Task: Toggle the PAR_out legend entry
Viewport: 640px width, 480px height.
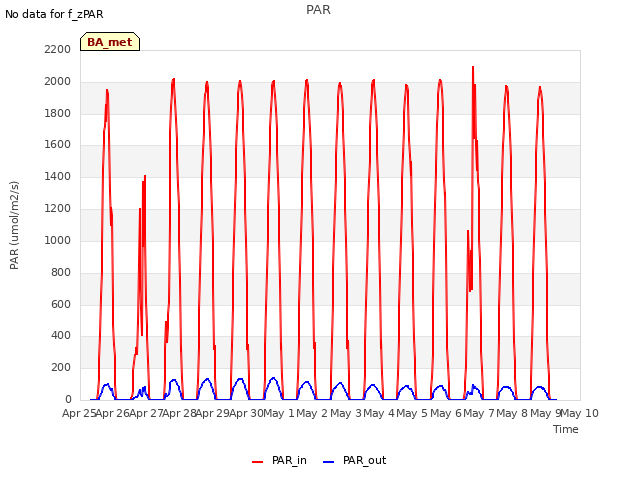Action: (354, 460)
